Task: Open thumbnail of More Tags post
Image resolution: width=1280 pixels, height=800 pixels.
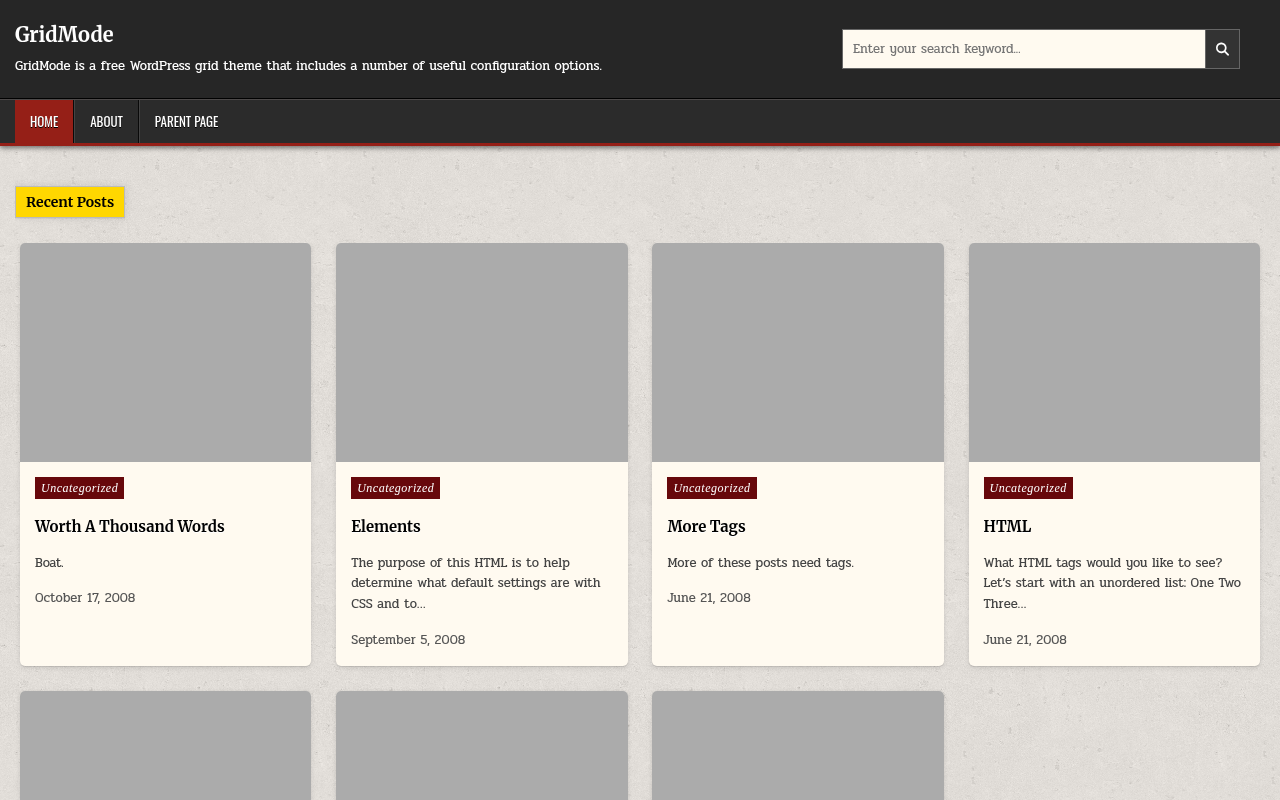Action: coord(798,352)
